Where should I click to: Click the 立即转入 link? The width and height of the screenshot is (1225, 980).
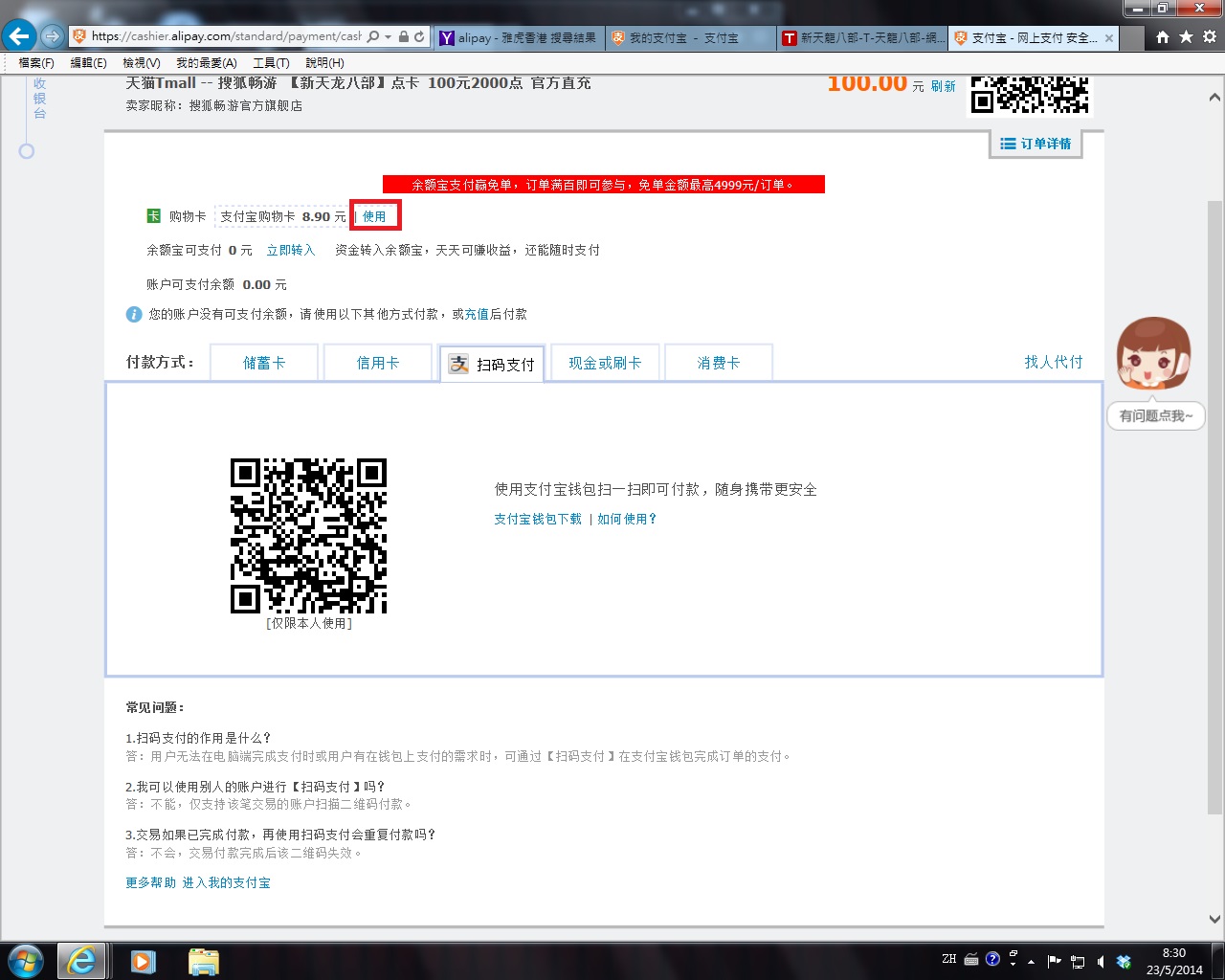pos(290,250)
